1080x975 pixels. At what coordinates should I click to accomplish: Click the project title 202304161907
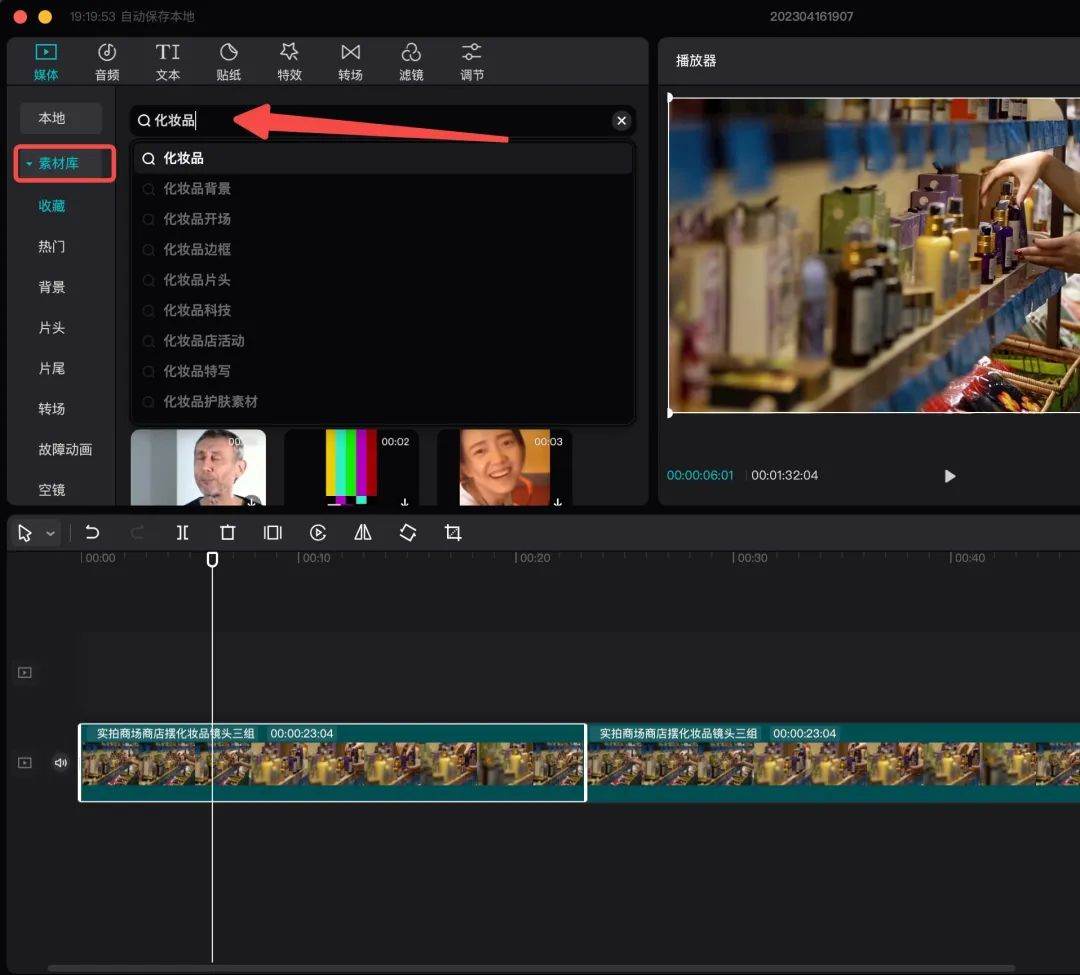[x=811, y=17]
